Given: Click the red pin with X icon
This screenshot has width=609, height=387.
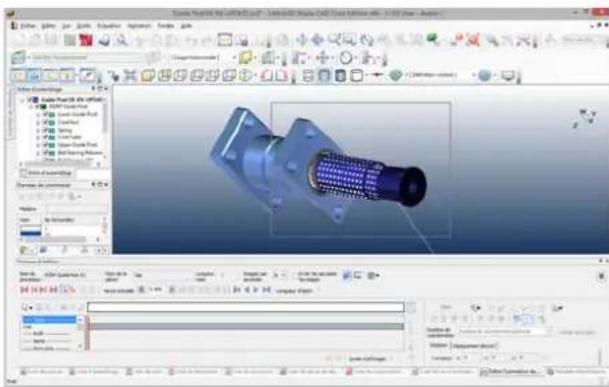Looking at the screenshot, I should tap(473, 40).
